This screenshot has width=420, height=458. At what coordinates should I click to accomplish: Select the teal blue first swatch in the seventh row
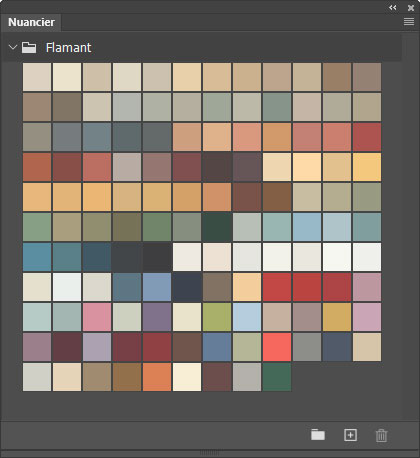pos(37,257)
